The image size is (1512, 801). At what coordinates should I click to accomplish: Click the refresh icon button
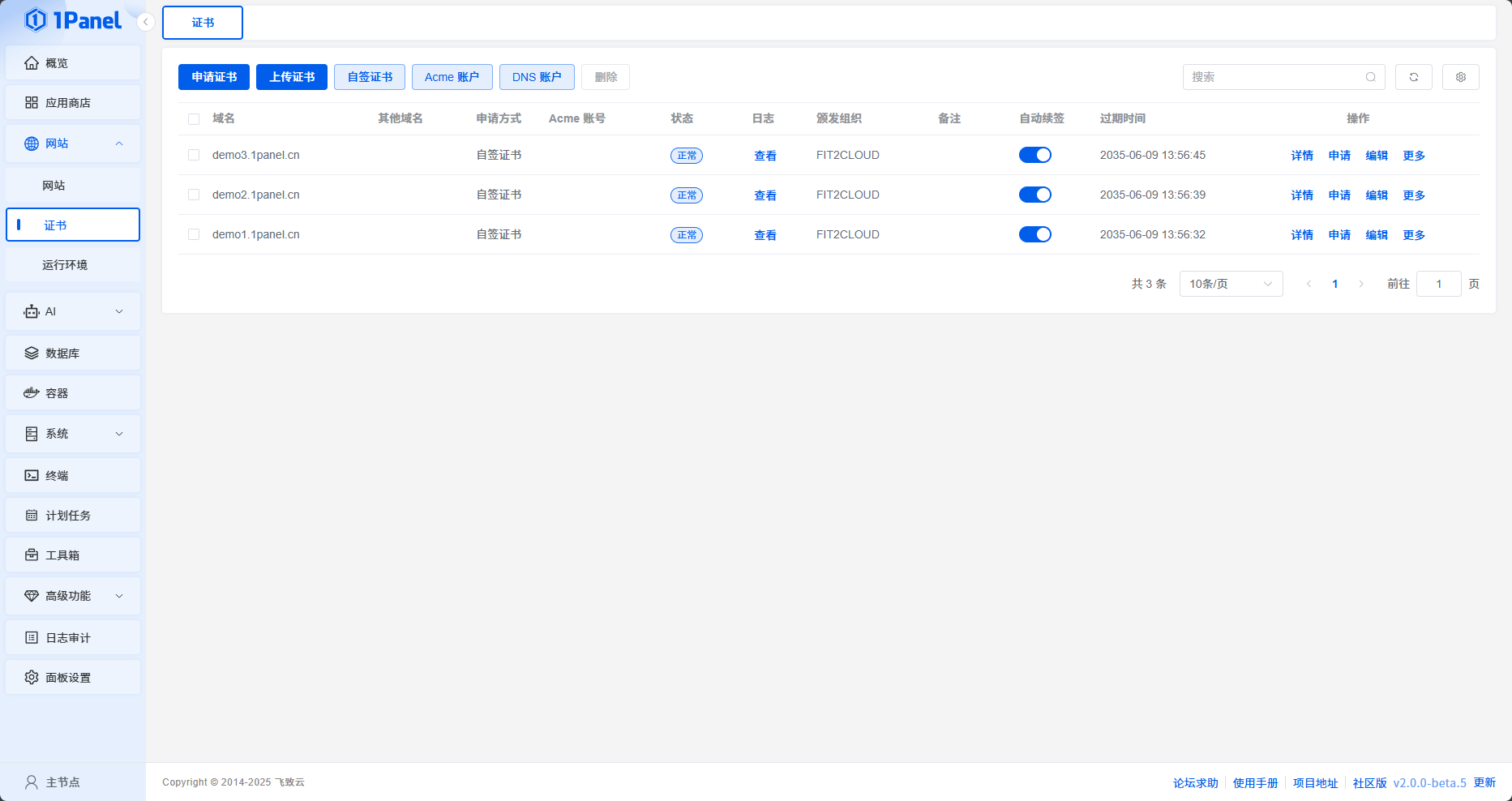coord(1414,77)
